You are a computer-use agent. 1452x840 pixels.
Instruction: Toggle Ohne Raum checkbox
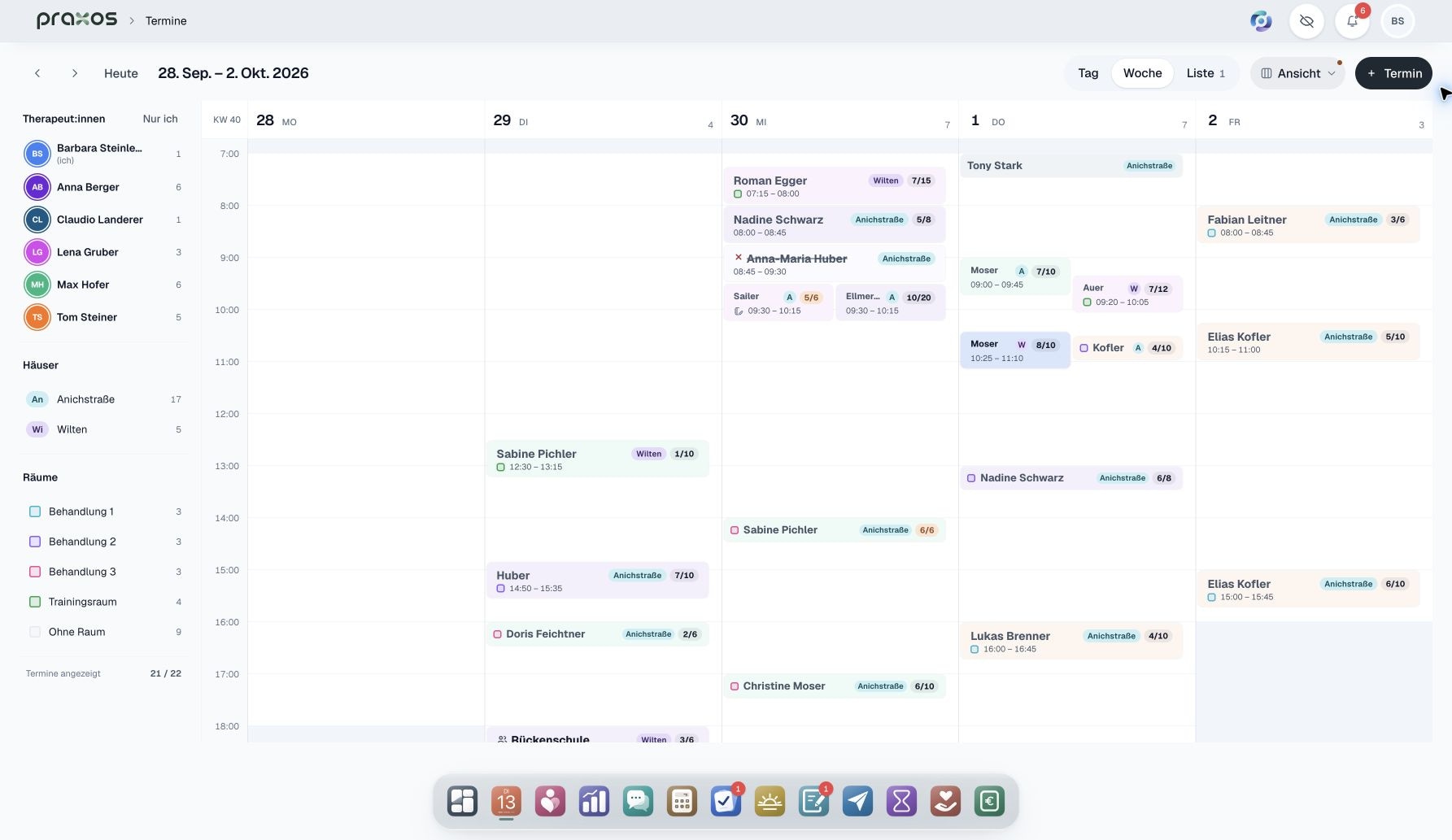tap(35, 632)
